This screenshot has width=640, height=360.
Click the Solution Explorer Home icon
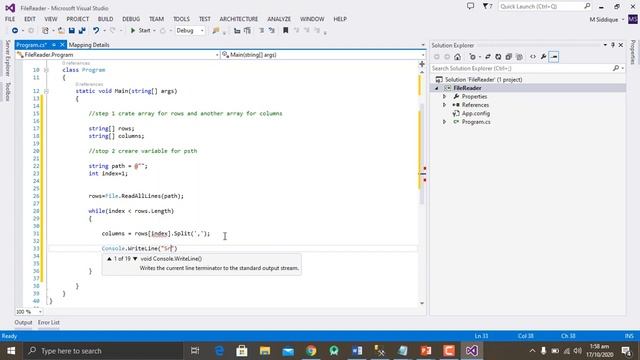[x=458, y=57]
